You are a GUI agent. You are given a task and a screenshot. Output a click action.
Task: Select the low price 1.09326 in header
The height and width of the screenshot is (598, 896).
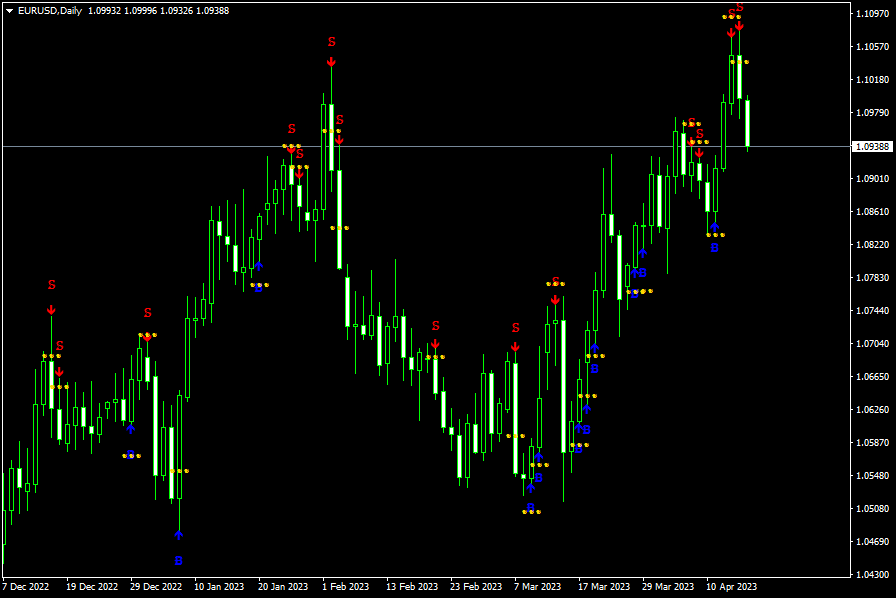pyautogui.click(x=177, y=11)
